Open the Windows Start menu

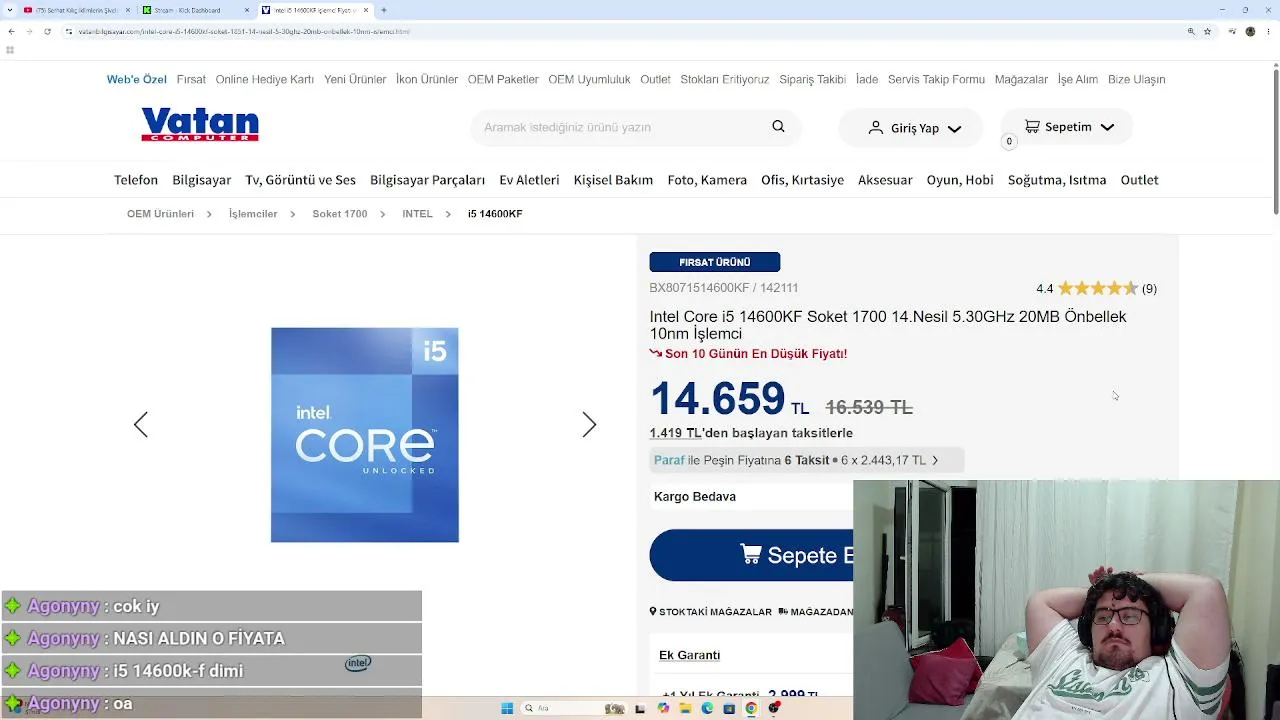point(507,708)
